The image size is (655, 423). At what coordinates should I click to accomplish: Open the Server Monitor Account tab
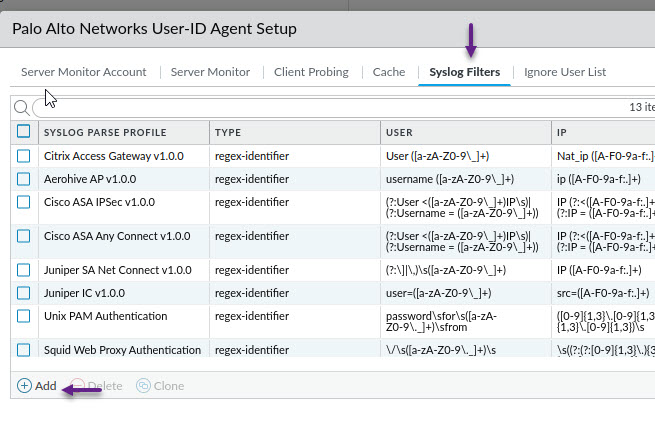coord(84,72)
